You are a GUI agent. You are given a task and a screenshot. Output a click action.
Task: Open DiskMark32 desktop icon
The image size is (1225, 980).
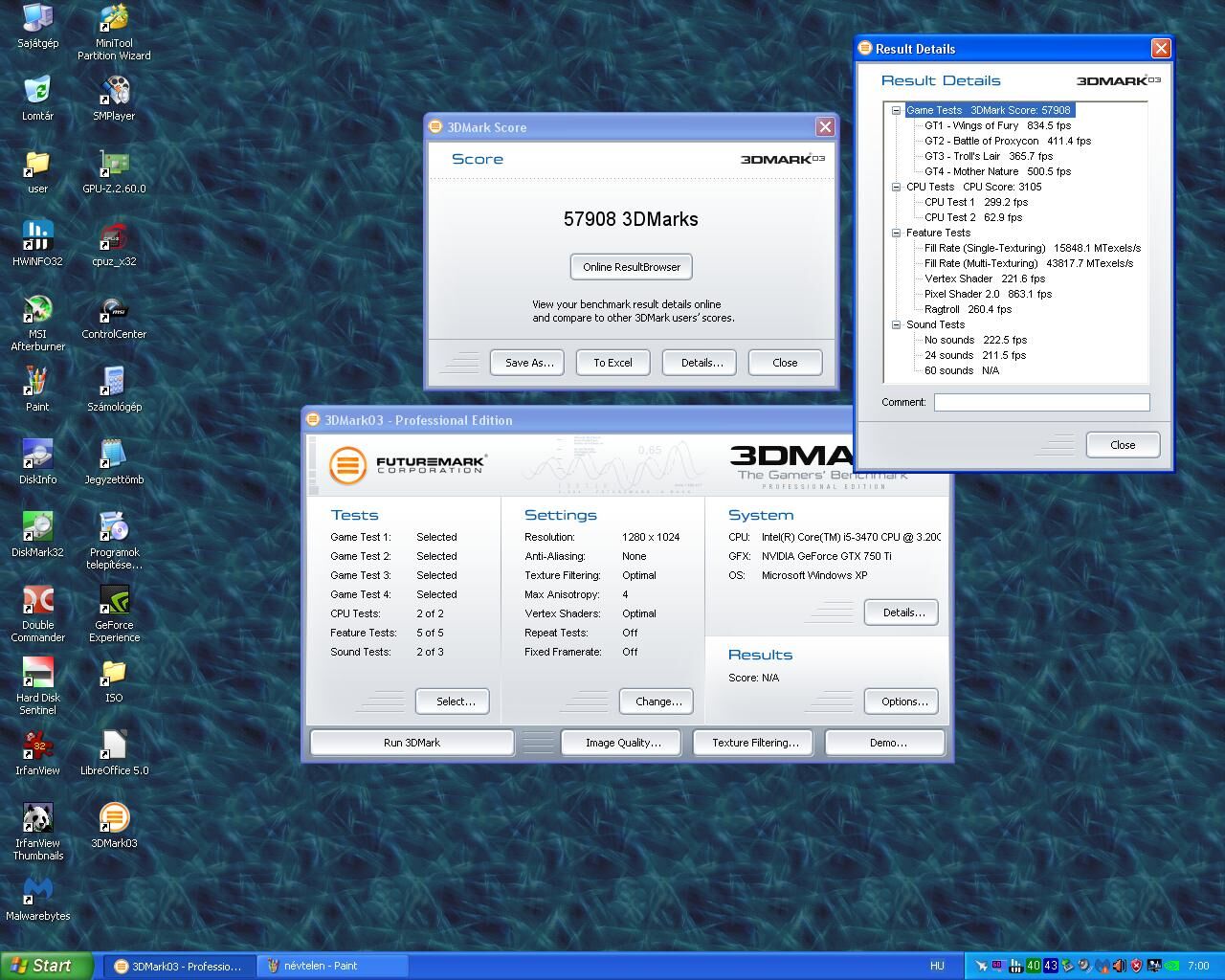click(37, 535)
